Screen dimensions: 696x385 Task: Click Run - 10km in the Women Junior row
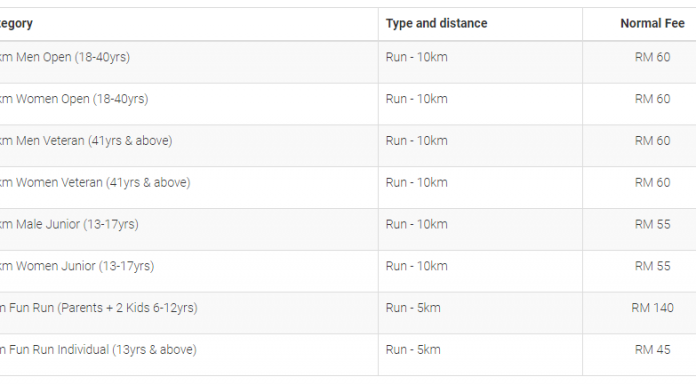[416, 266]
